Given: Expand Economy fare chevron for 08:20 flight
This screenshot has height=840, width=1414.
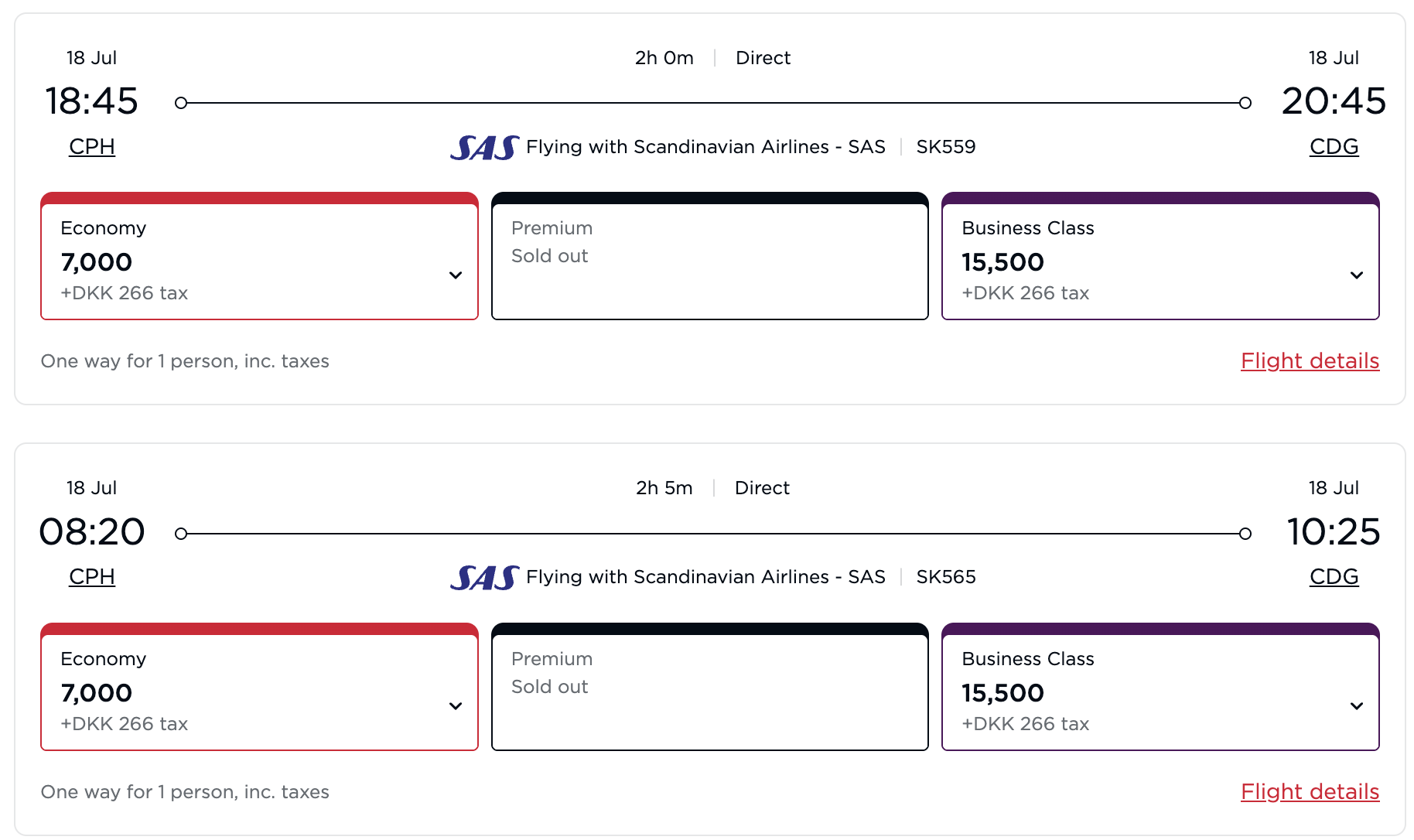Looking at the screenshot, I should [456, 706].
